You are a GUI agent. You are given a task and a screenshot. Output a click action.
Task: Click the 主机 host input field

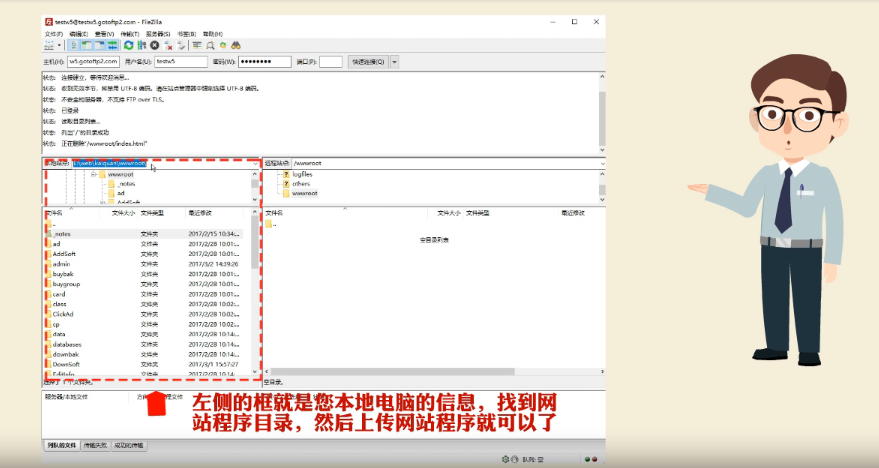point(94,62)
